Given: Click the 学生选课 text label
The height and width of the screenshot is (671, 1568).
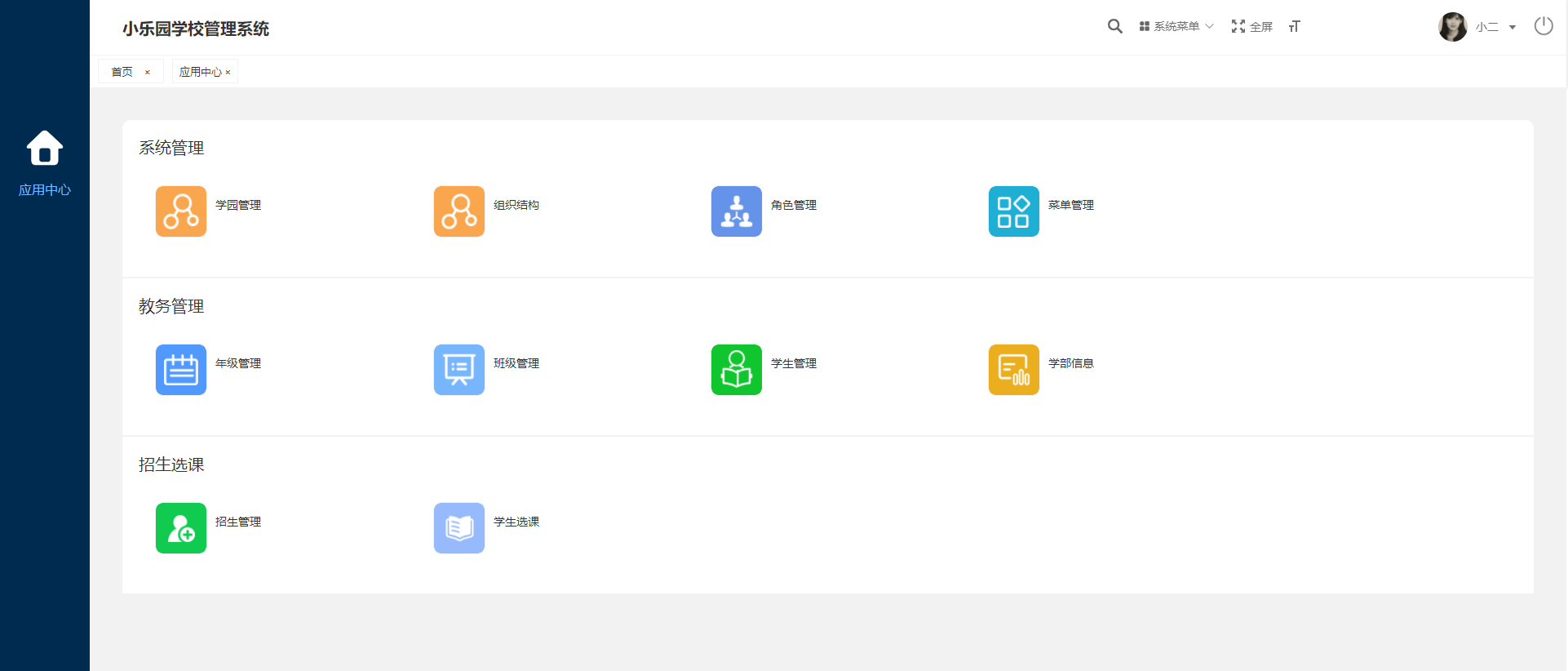Looking at the screenshot, I should coord(516,522).
